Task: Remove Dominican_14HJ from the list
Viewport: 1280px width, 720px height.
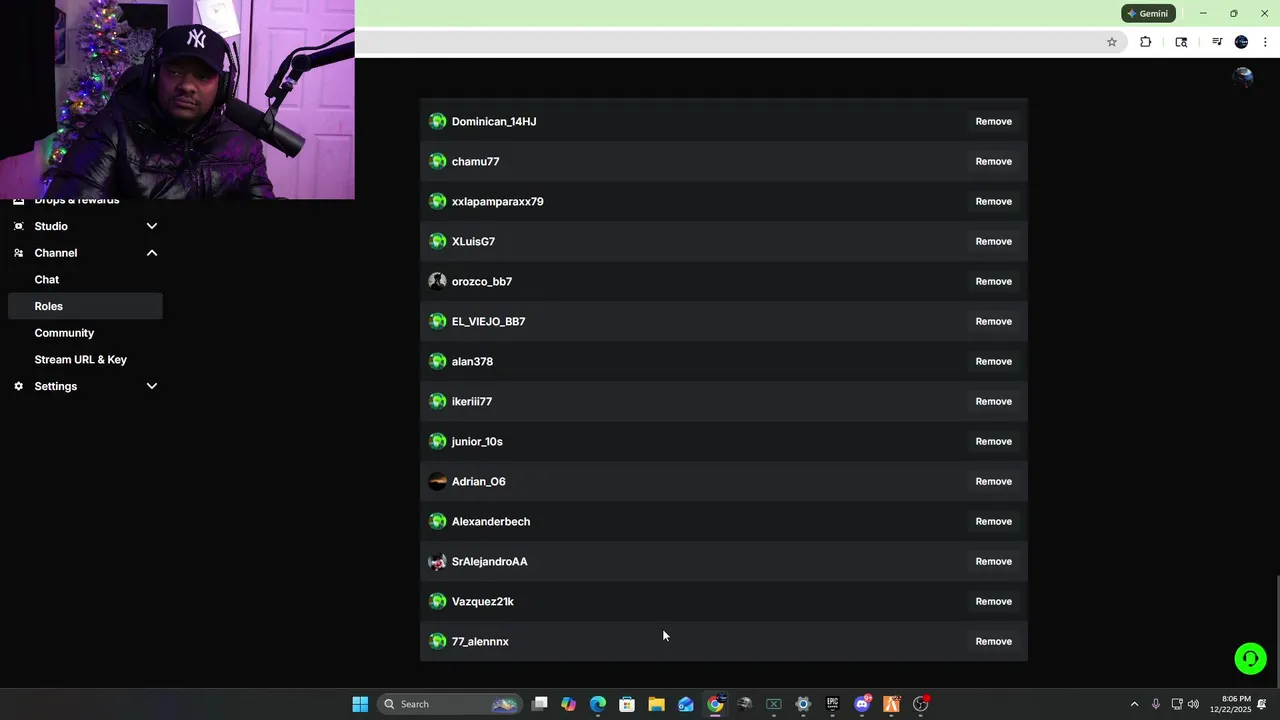Action: pyautogui.click(x=993, y=121)
